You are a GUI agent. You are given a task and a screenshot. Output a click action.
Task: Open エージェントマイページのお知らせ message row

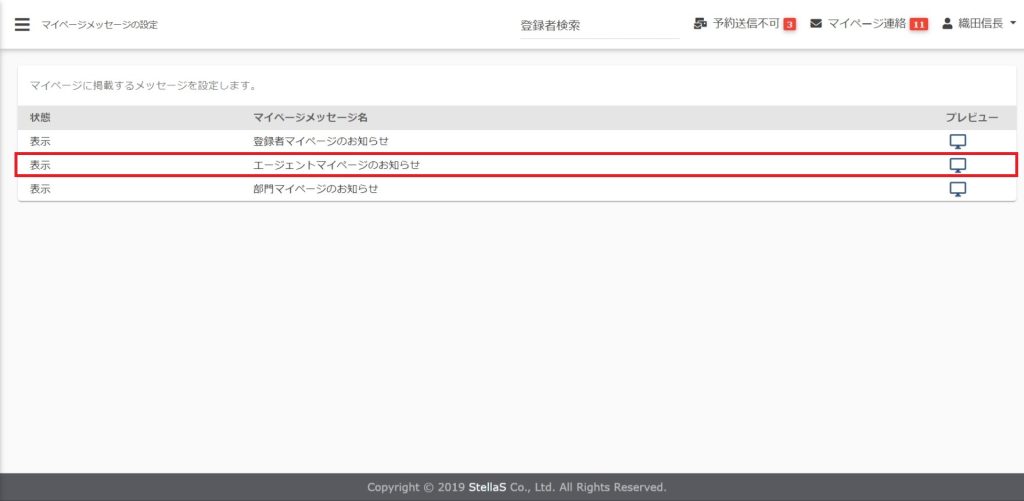point(337,165)
